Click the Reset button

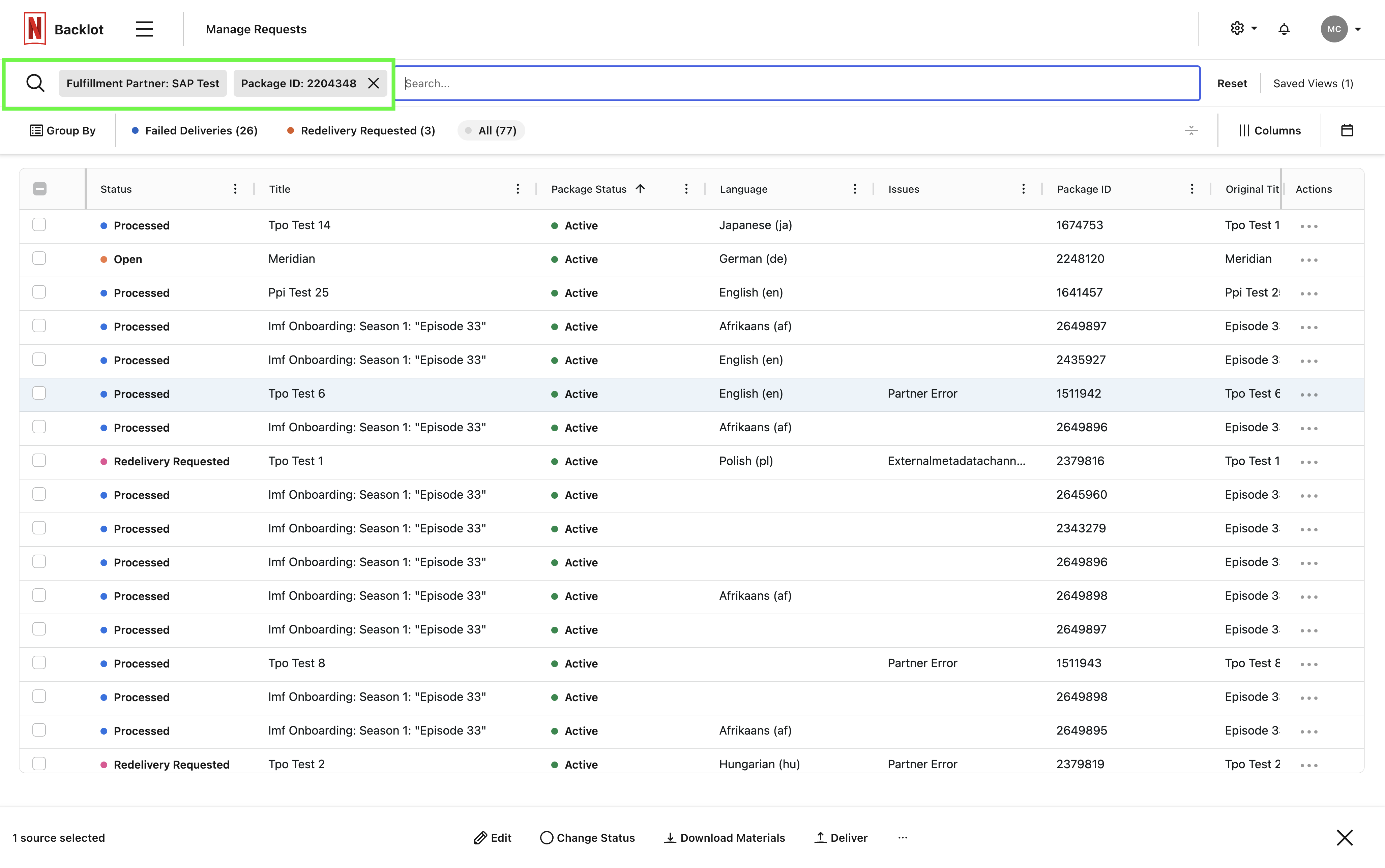(x=1232, y=83)
